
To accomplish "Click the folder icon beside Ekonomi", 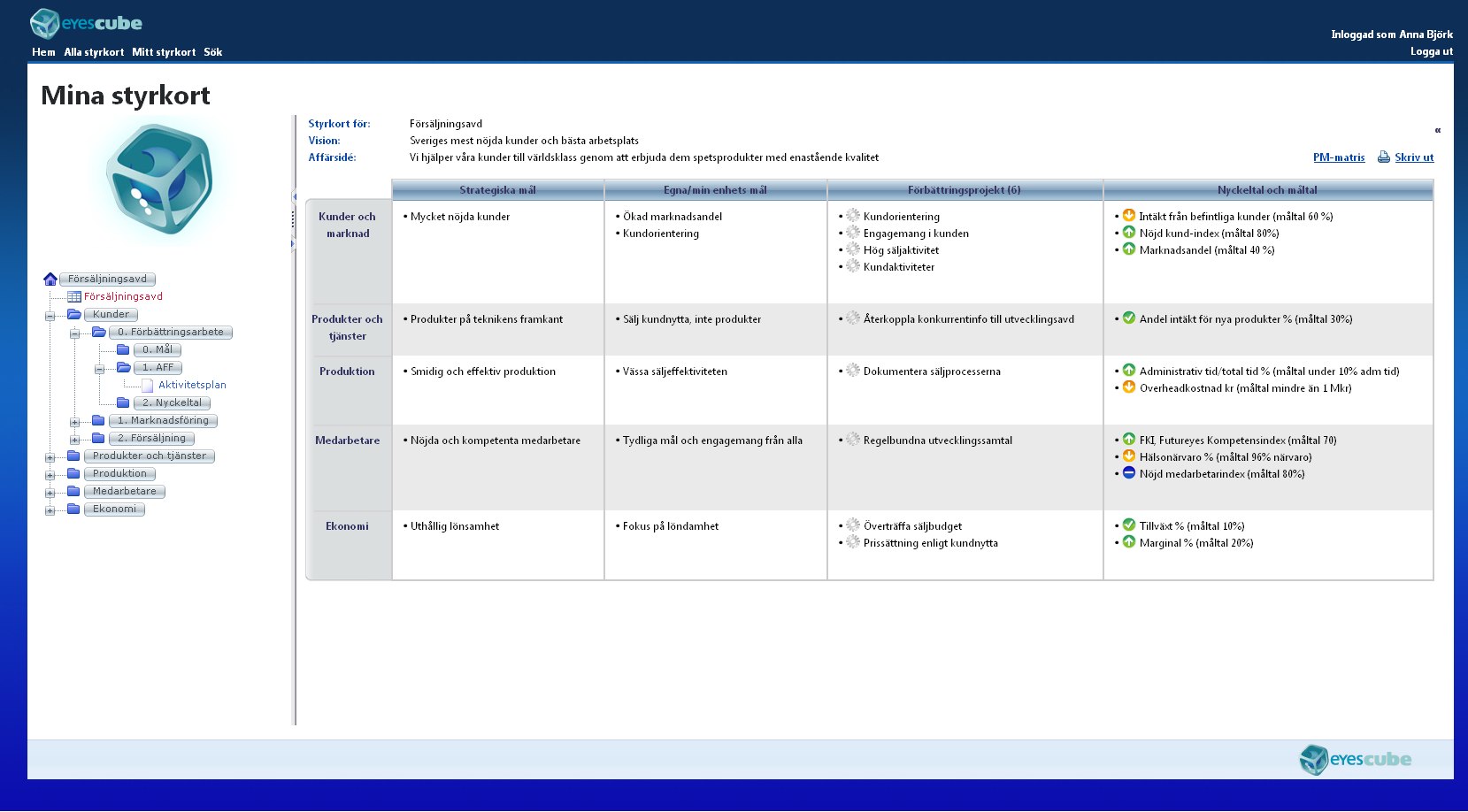I will pos(73,509).
